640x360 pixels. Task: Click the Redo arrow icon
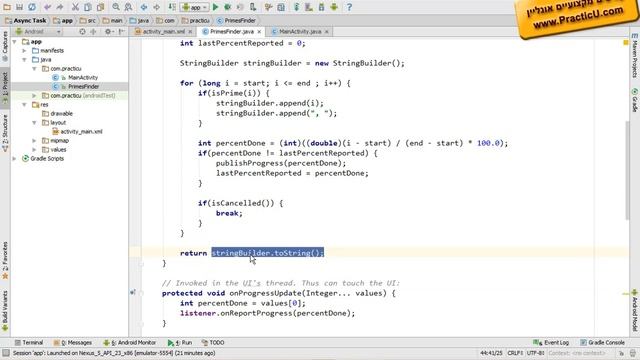[x=60, y=7]
